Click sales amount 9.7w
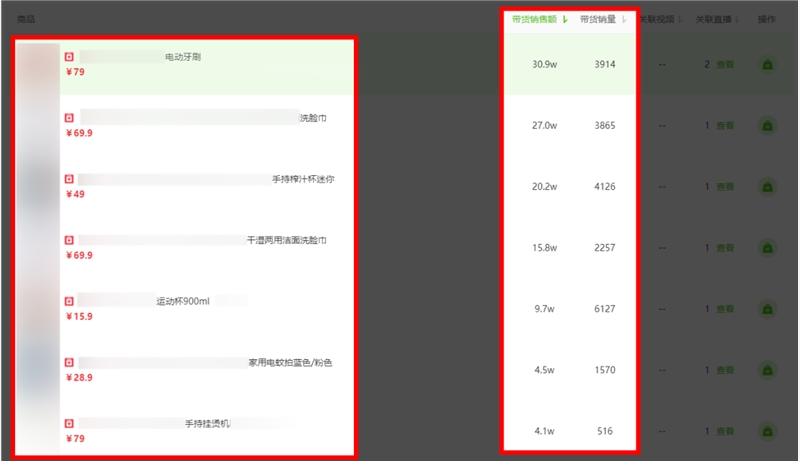The width and height of the screenshot is (800, 461). tap(544, 310)
